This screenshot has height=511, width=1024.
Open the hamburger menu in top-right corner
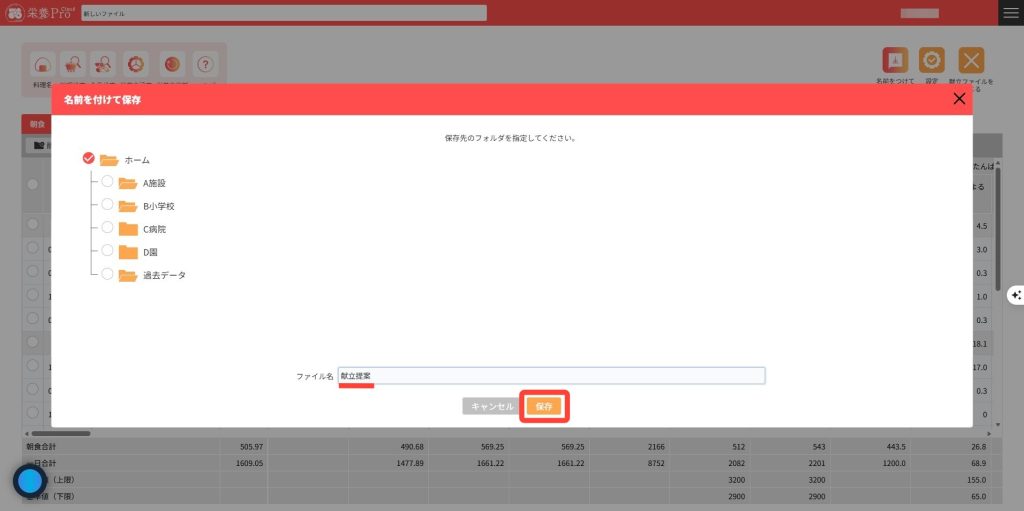click(1011, 12)
